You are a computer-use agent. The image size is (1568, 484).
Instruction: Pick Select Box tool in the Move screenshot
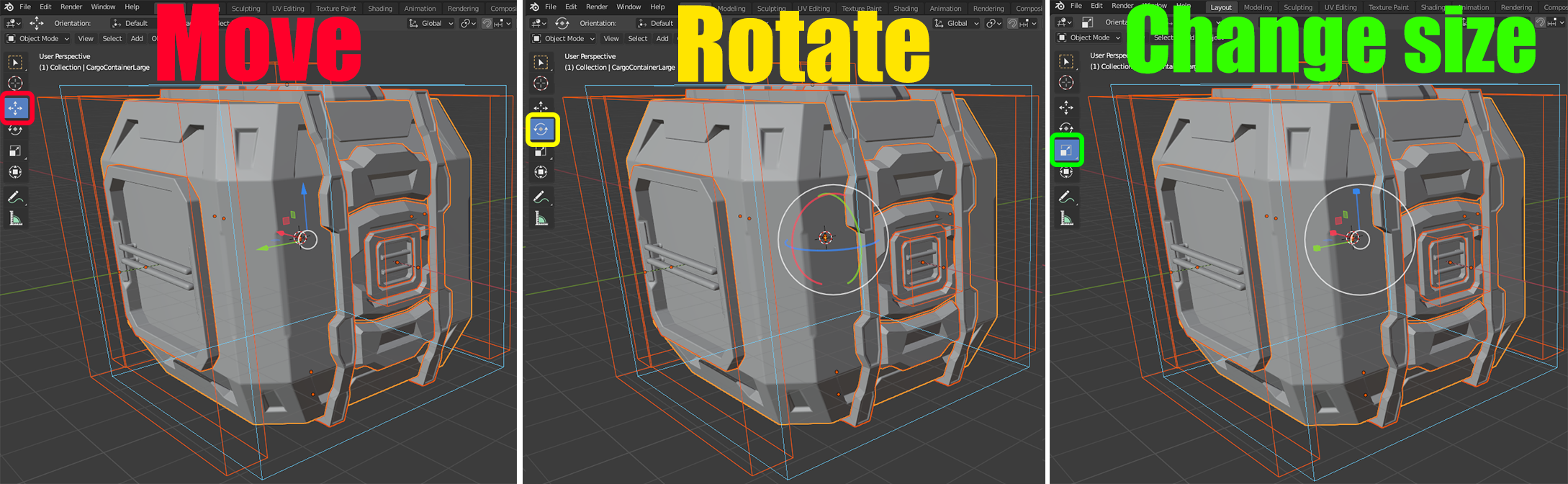click(16, 63)
